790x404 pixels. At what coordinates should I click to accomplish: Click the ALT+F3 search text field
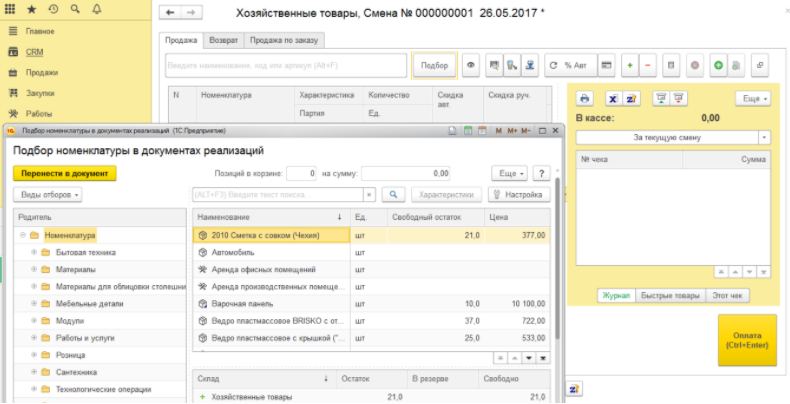(278, 194)
